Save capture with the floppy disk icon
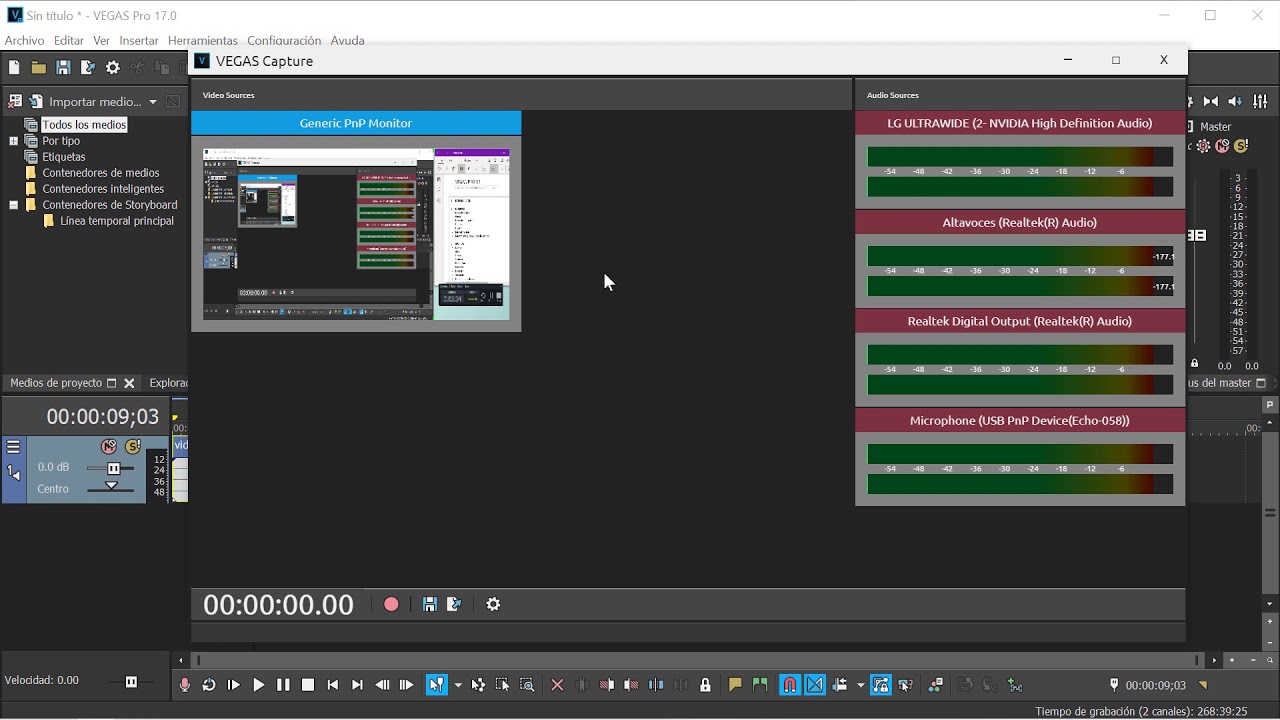This screenshot has width=1280, height=720. (x=430, y=604)
